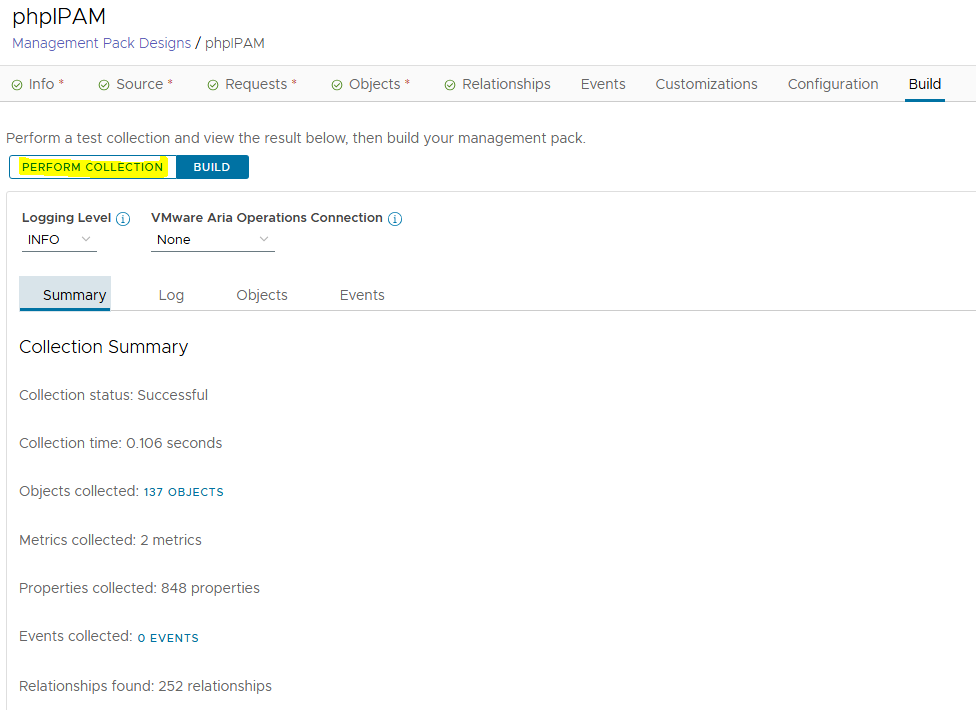Open the 0 Events link

click(168, 638)
